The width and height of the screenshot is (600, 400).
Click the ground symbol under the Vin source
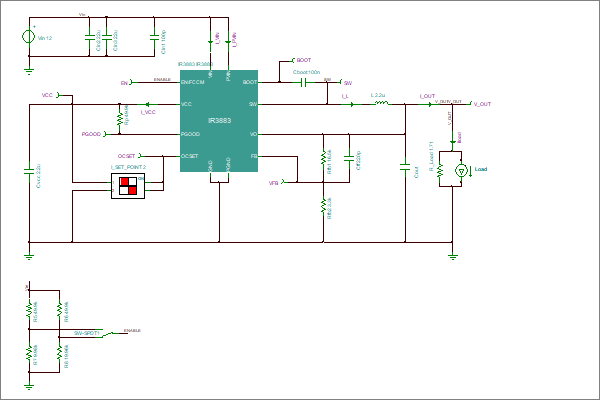[x=29, y=71]
